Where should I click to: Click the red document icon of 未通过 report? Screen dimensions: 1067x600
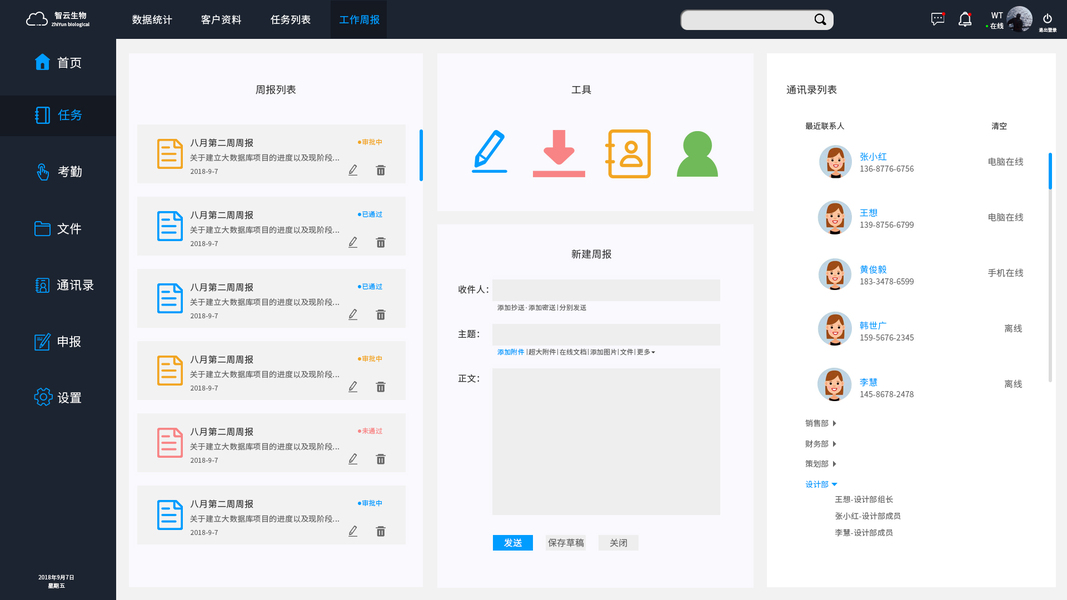169,443
